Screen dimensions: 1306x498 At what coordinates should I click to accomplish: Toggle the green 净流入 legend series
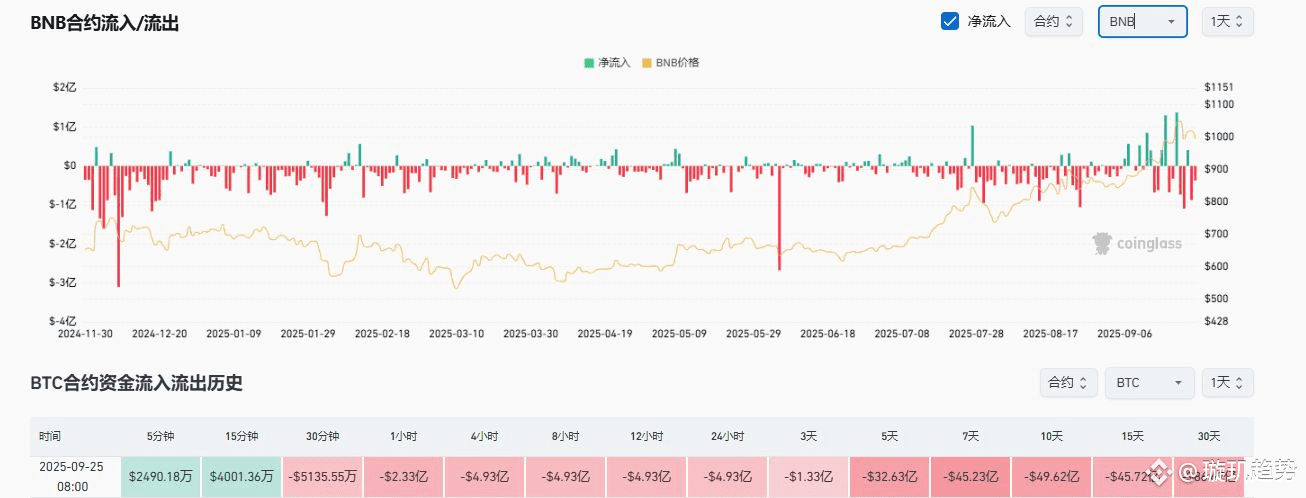coord(608,62)
